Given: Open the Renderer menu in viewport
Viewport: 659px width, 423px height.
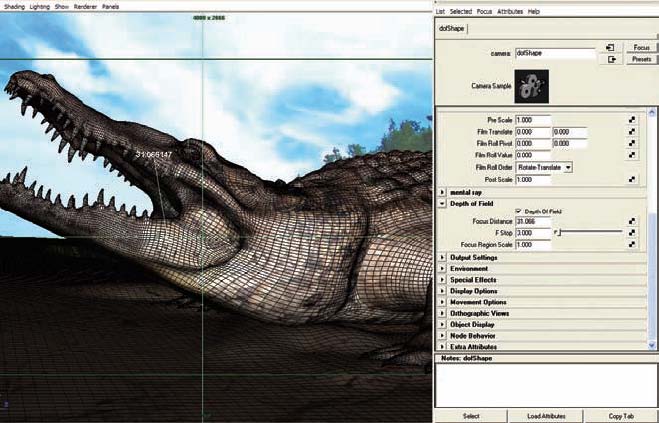Looking at the screenshot, I should tap(87, 6).
